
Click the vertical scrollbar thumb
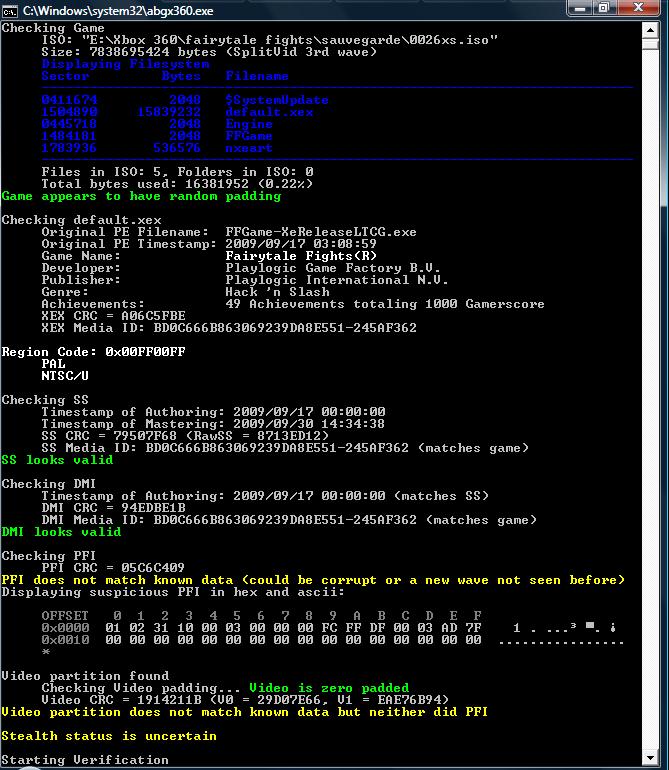(x=650, y=45)
